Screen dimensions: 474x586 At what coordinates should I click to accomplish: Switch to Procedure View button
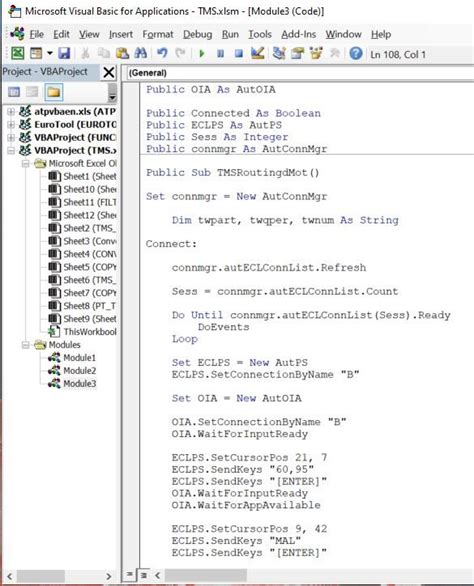click(129, 574)
